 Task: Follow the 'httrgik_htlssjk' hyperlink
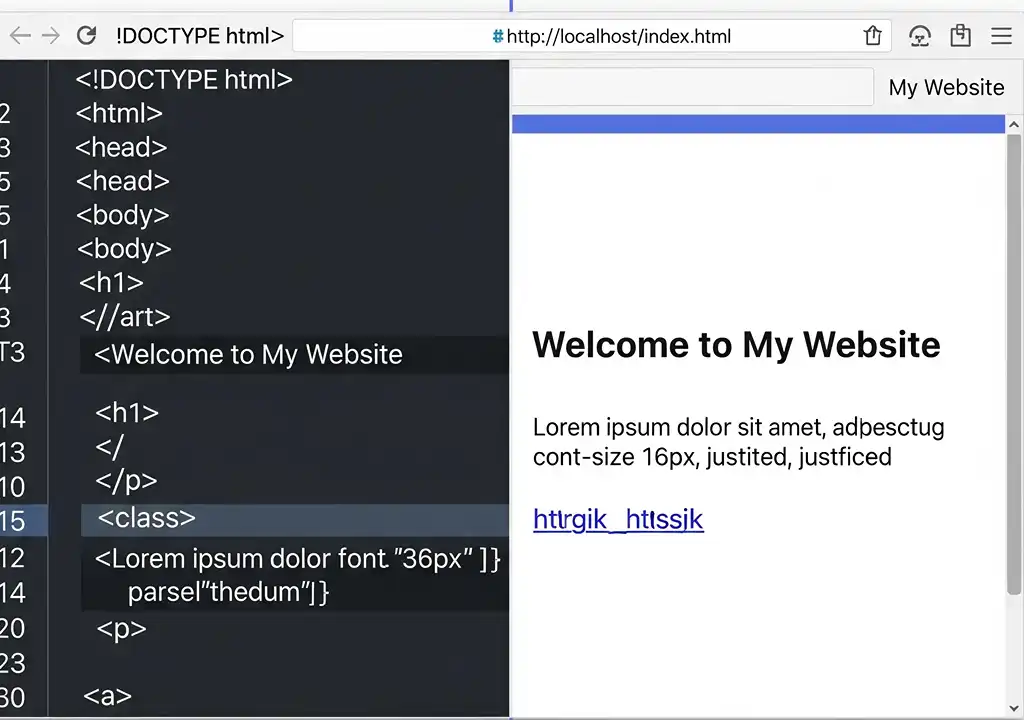click(x=618, y=519)
